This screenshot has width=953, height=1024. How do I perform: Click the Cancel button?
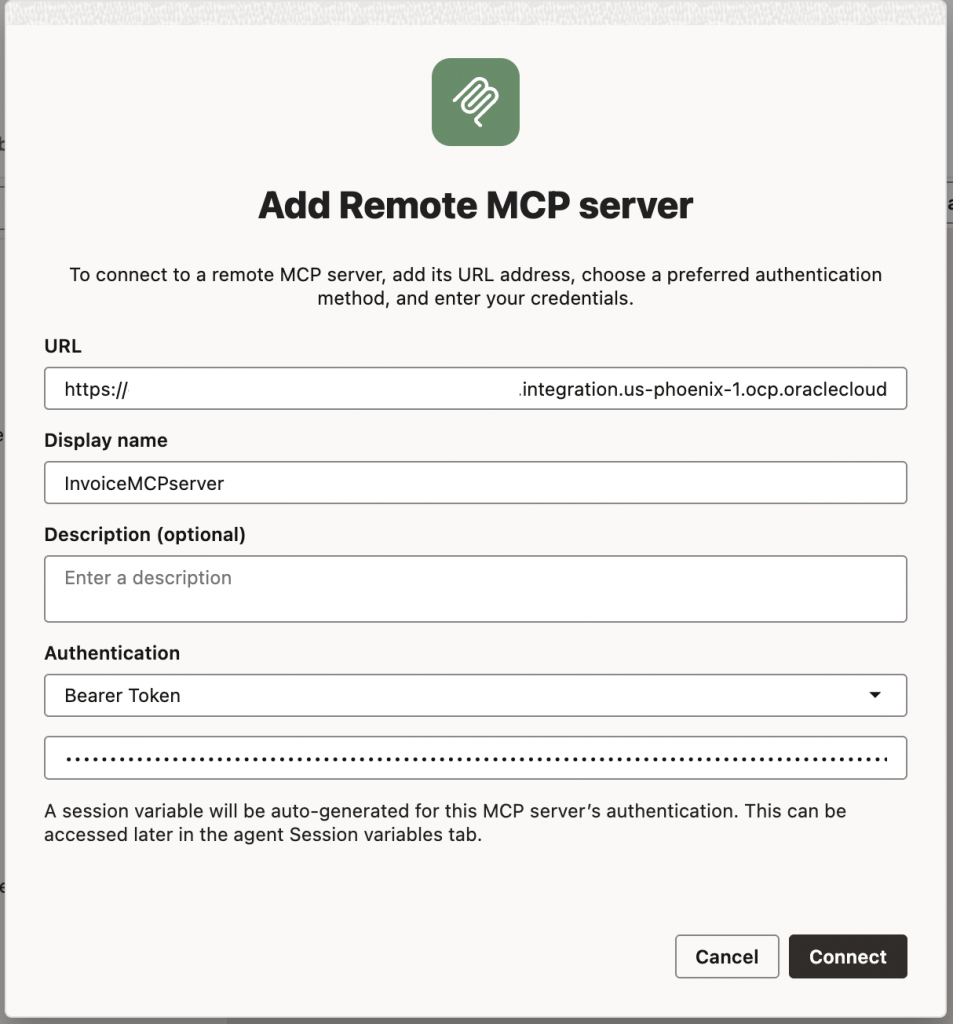[727, 957]
